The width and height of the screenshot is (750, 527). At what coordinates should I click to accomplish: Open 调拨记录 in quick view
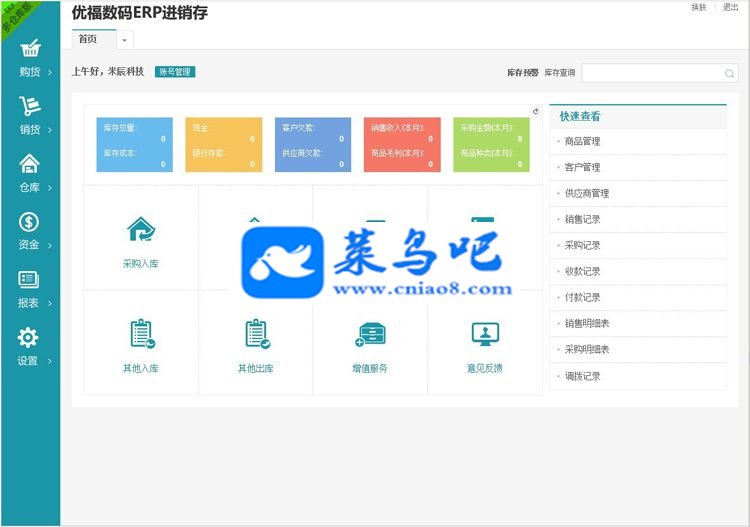pos(638,376)
